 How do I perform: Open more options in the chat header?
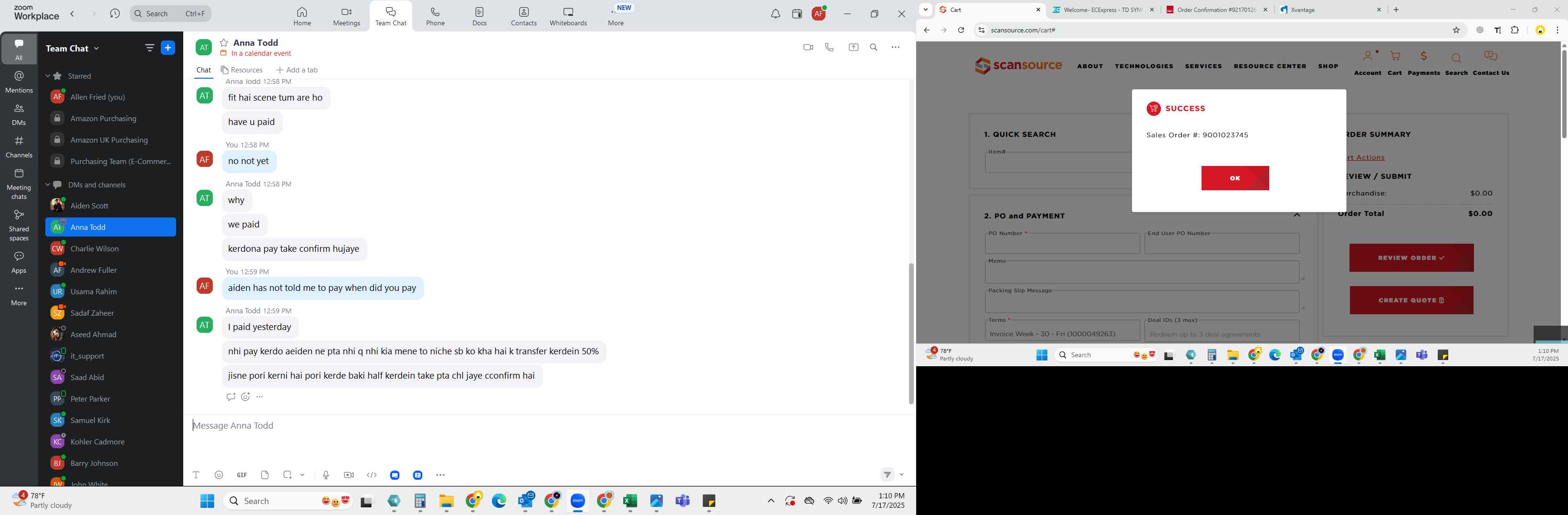[895, 47]
